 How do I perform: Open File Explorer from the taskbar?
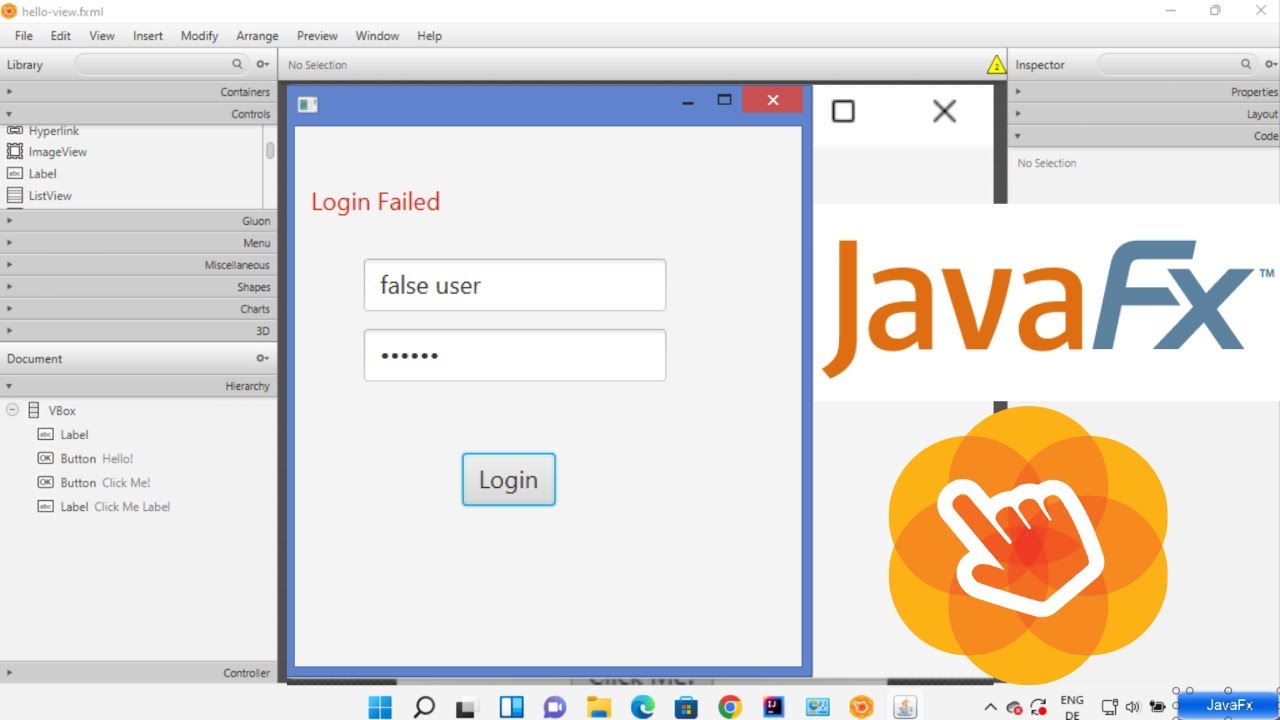598,707
